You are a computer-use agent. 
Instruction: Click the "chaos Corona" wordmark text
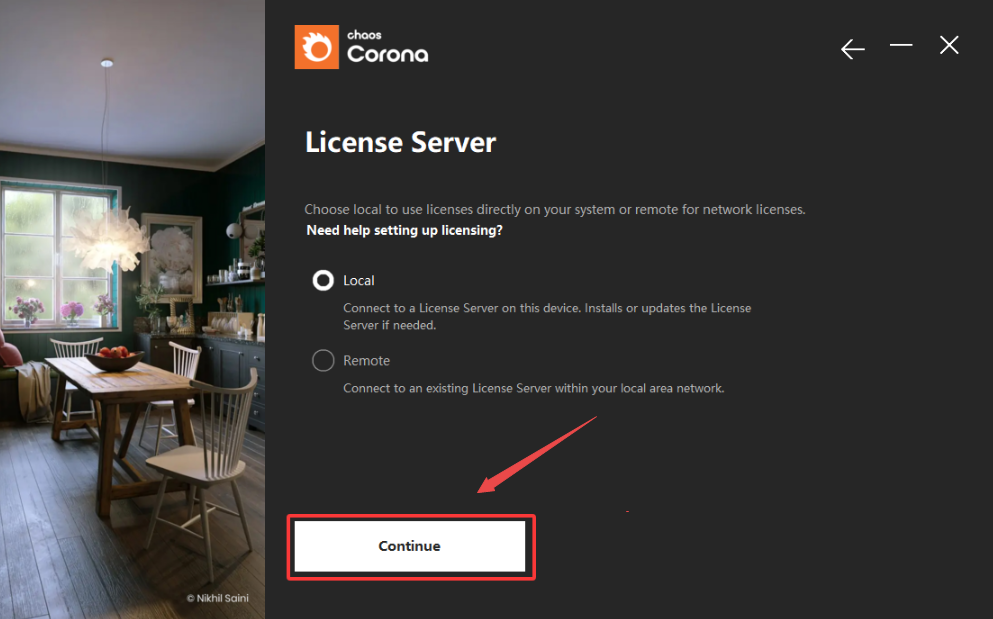pyautogui.click(x=387, y=49)
